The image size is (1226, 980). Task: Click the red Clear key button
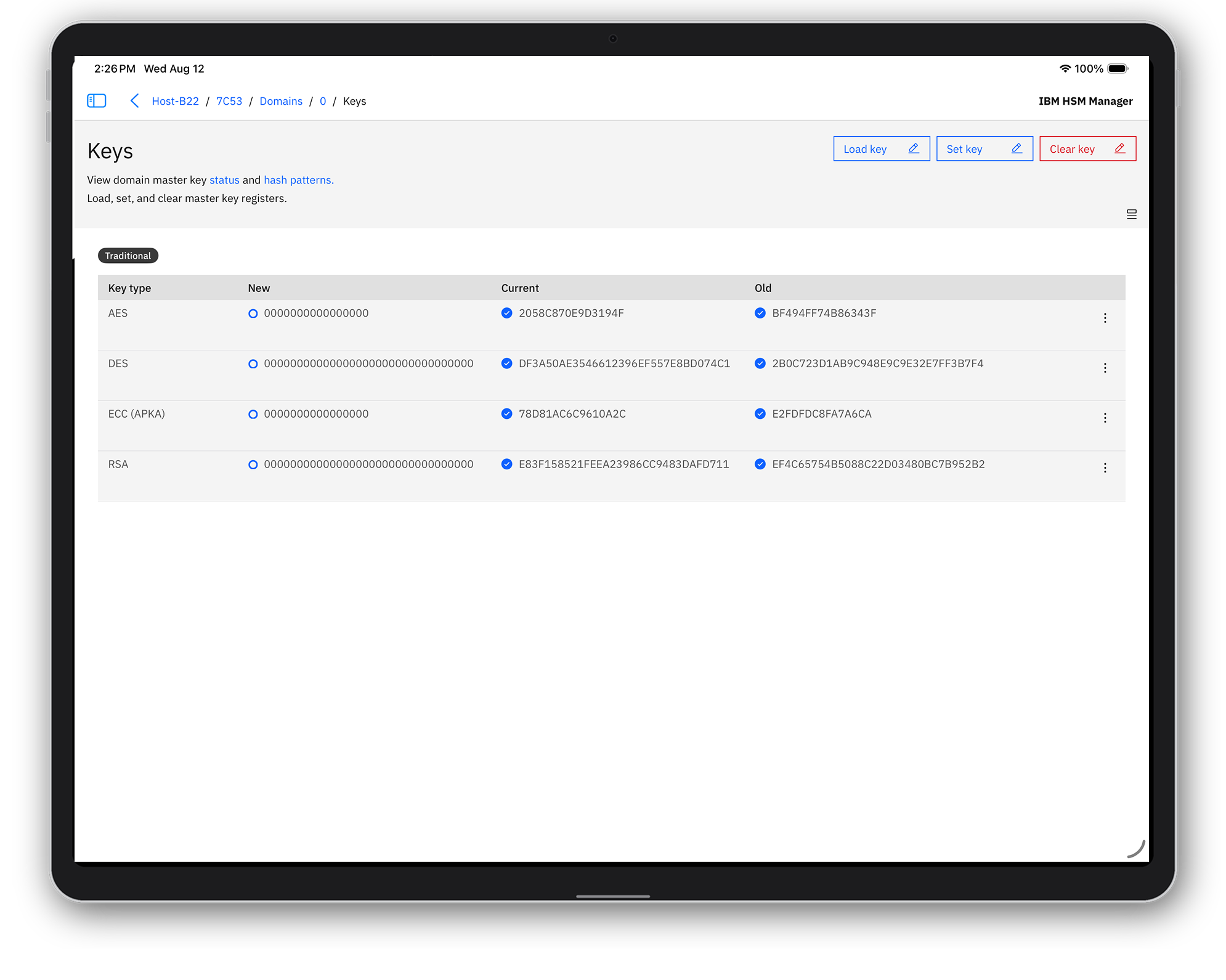(x=1087, y=148)
